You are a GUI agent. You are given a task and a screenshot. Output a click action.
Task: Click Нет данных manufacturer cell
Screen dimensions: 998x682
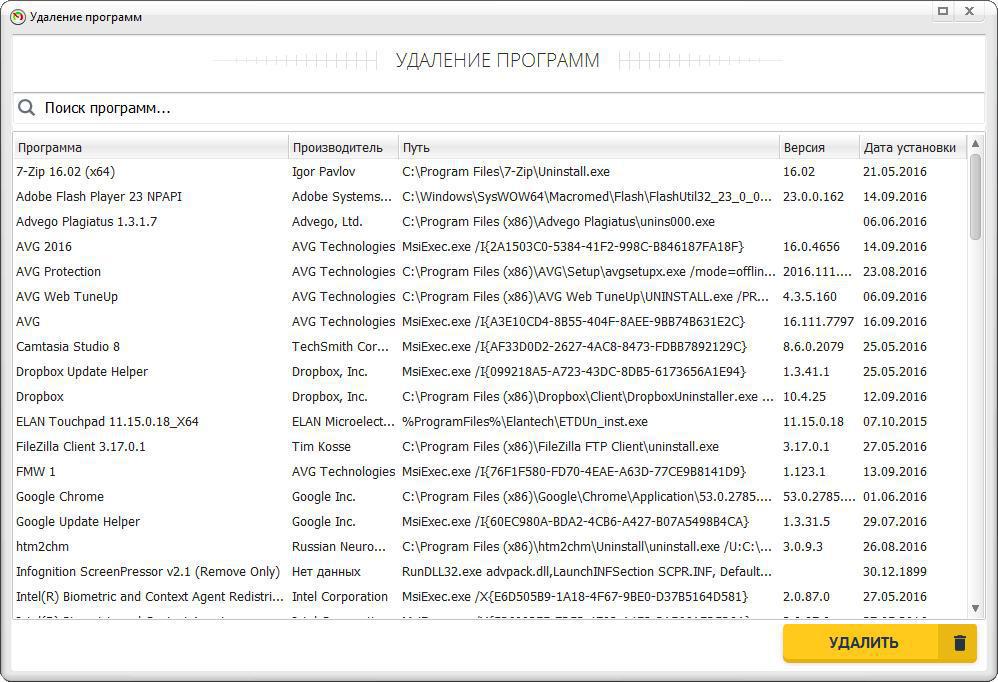click(x=326, y=571)
